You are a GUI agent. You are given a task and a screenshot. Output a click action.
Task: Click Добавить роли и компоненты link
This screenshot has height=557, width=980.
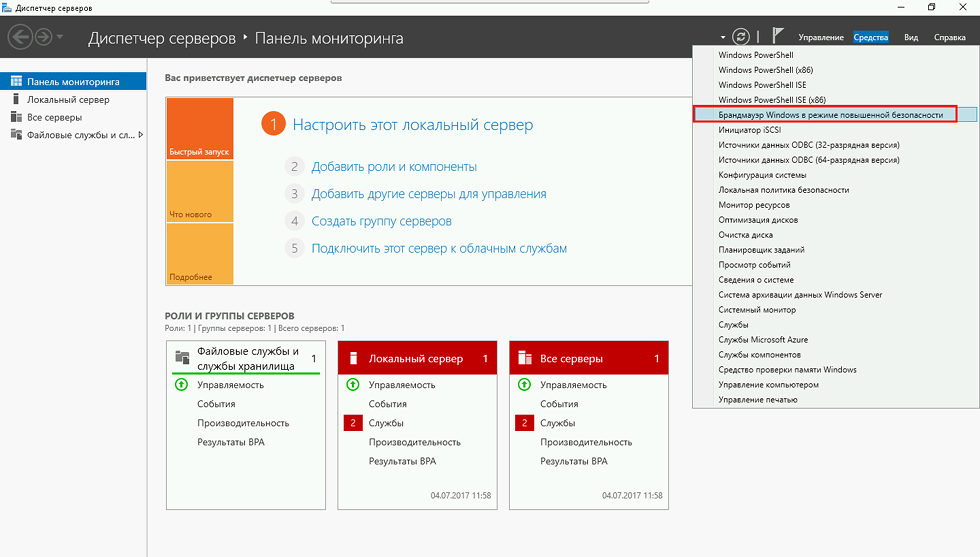(393, 167)
